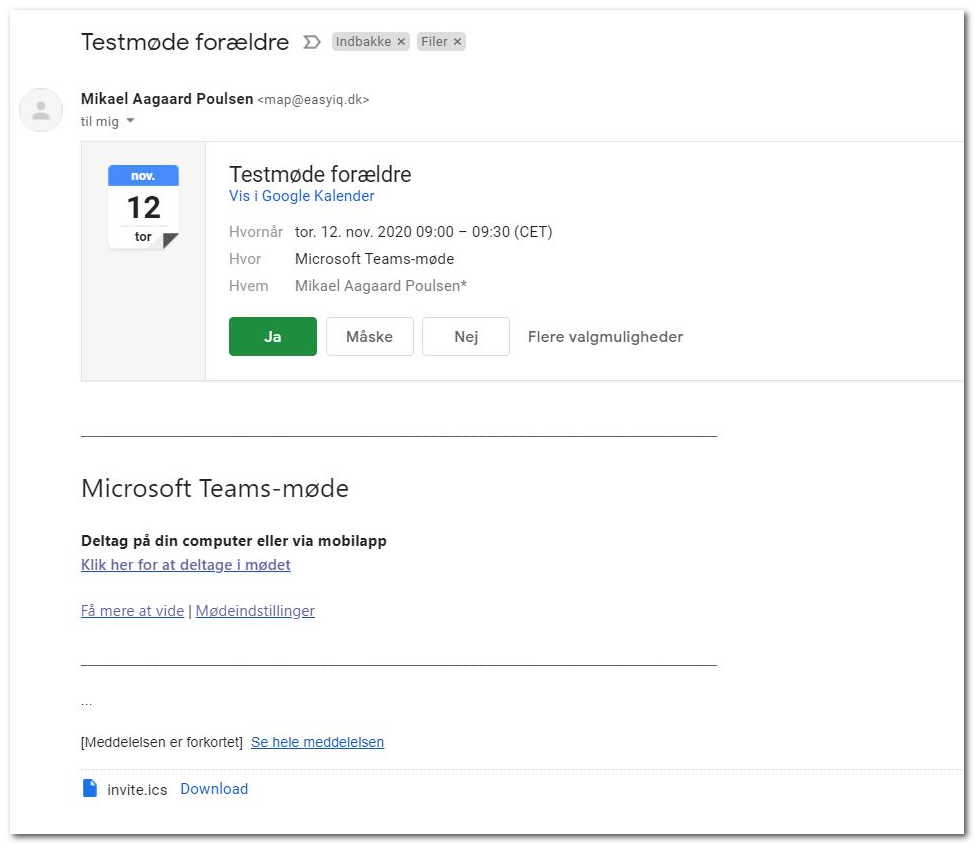Image resolution: width=975 pixels, height=845 pixels.
Task: Remove the Indbakke label via its x
Action: click(x=401, y=42)
